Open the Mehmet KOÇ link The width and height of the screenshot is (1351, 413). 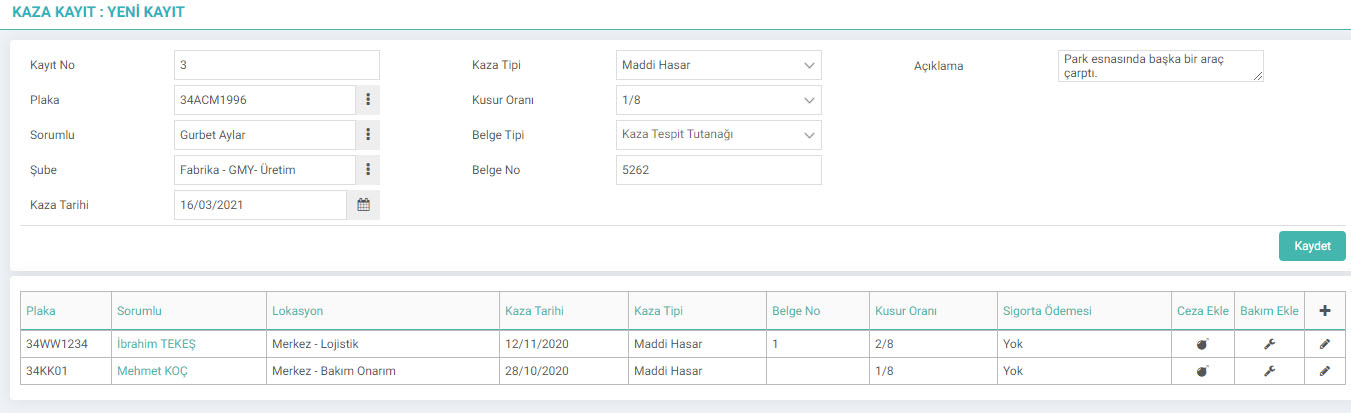152,371
